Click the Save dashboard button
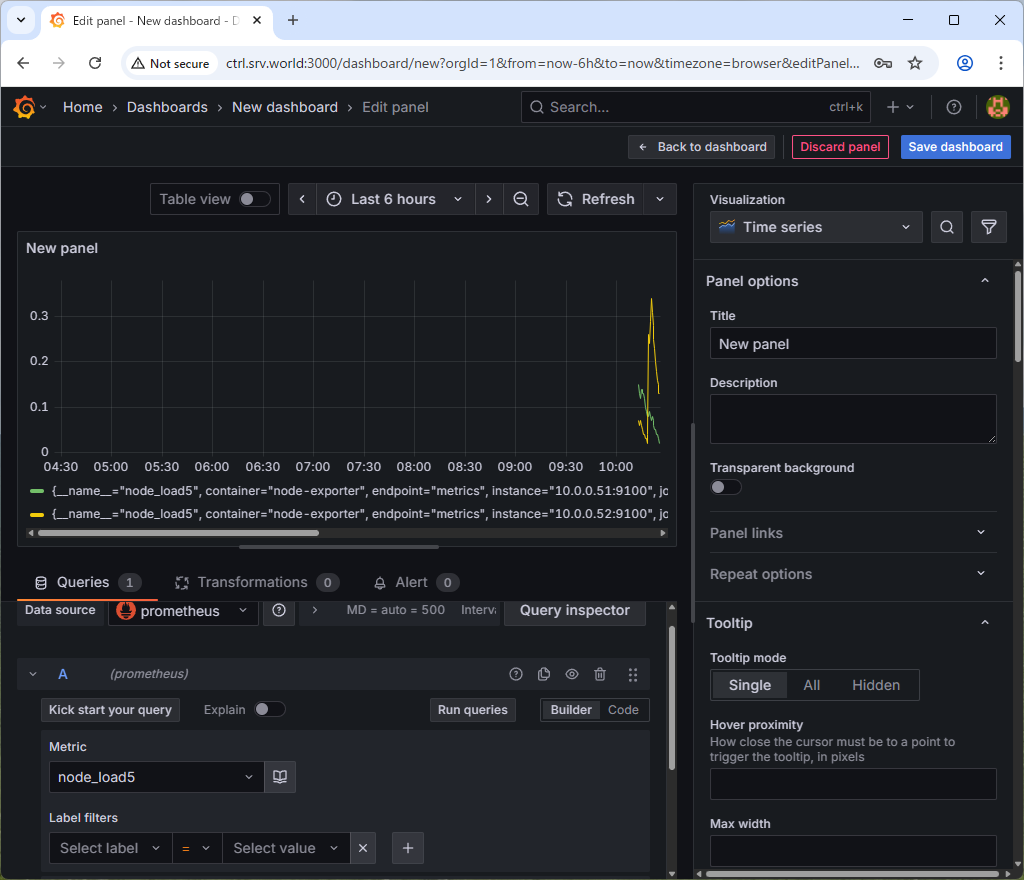Image resolution: width=1024 pixels, height=880 pixels. pyautogui.click(x=955, y=147)
